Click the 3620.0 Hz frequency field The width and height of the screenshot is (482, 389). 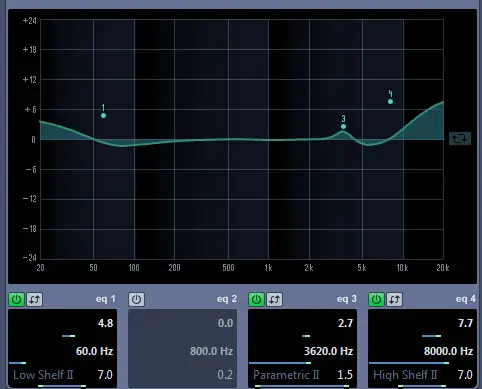click(328, 351)
